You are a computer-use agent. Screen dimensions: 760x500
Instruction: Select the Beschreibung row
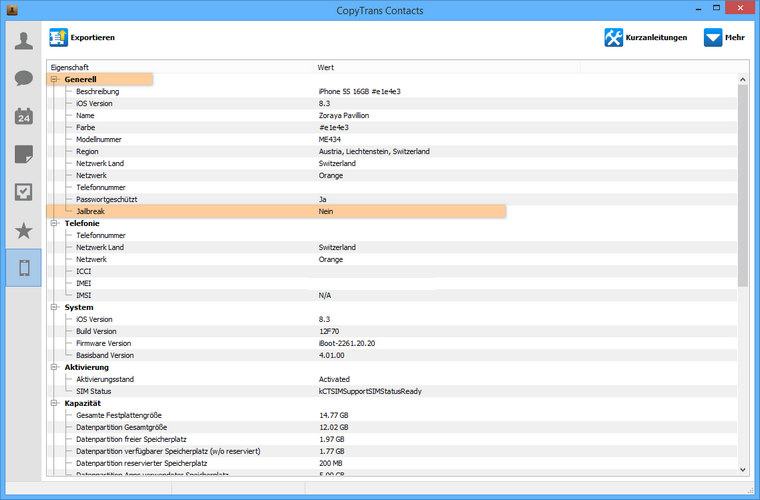coord(392,91)
